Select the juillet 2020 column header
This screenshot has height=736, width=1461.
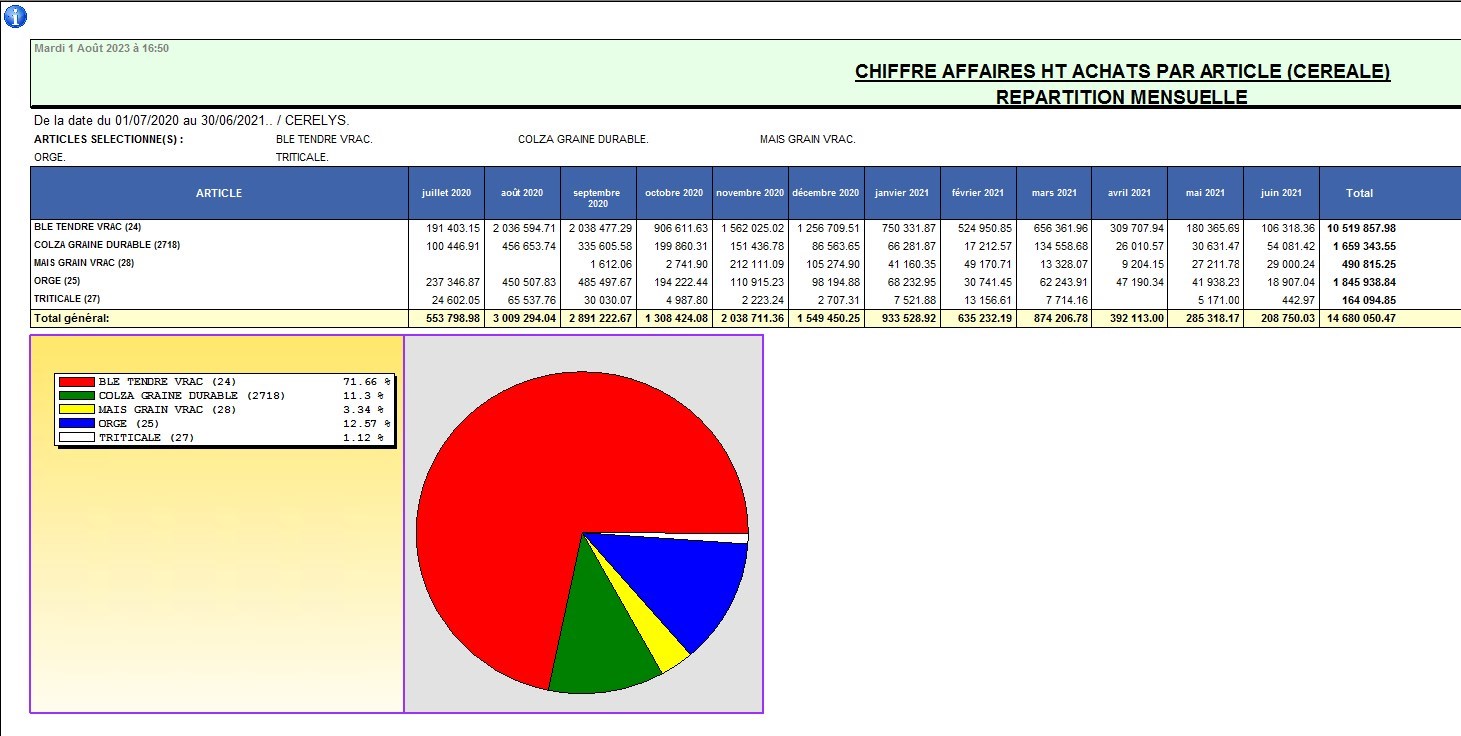[446, 193]
